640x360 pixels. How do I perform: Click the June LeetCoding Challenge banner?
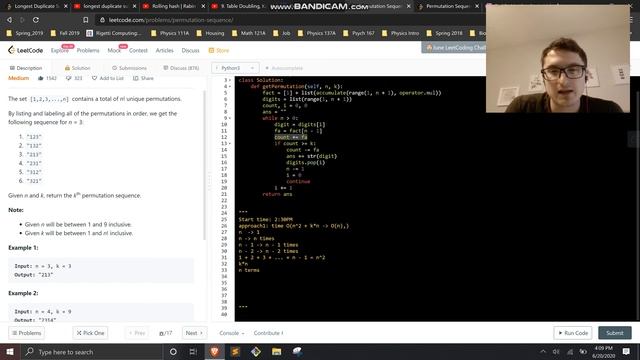tap(454, 48)
